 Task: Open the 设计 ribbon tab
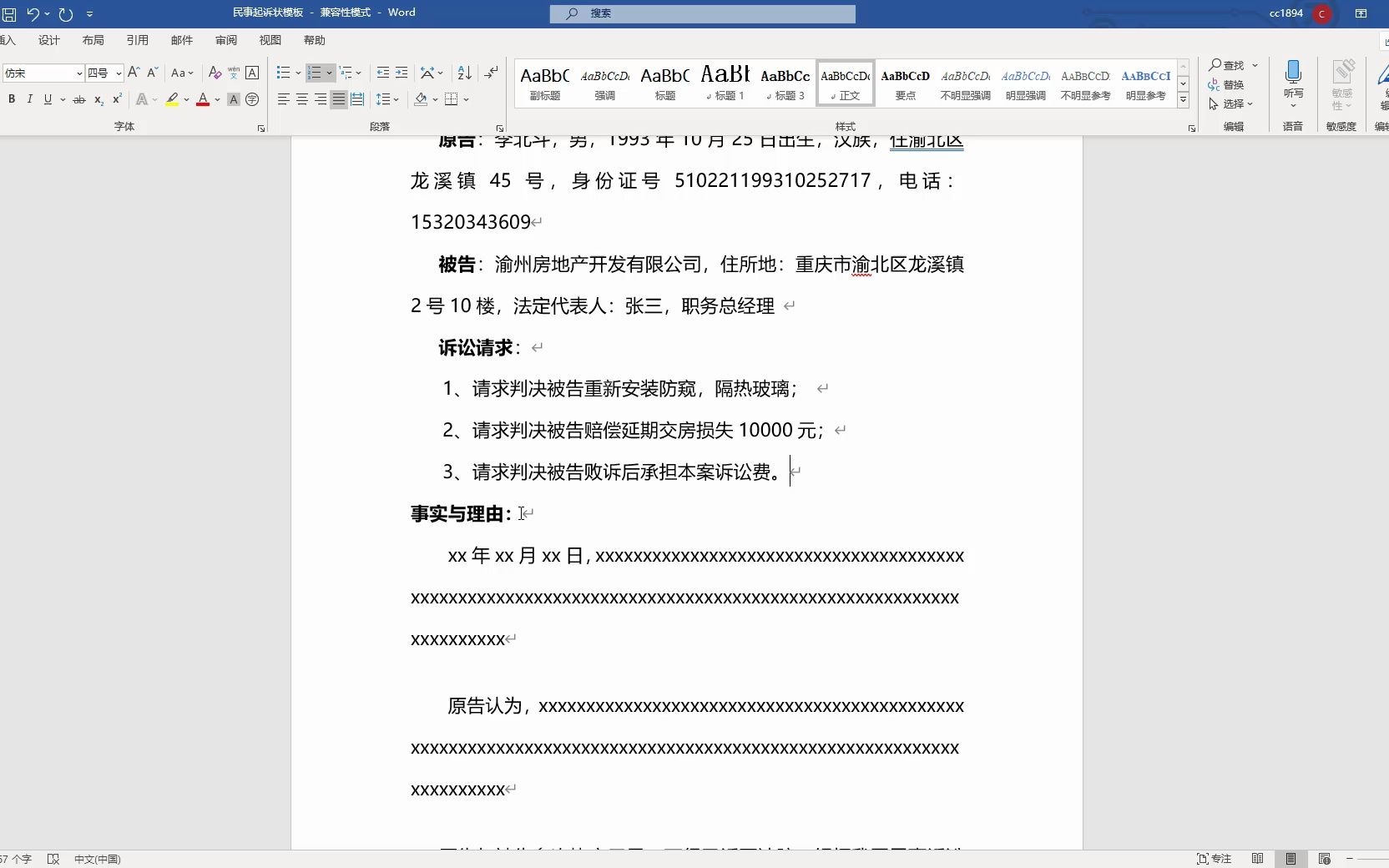(x=49, y=40)
